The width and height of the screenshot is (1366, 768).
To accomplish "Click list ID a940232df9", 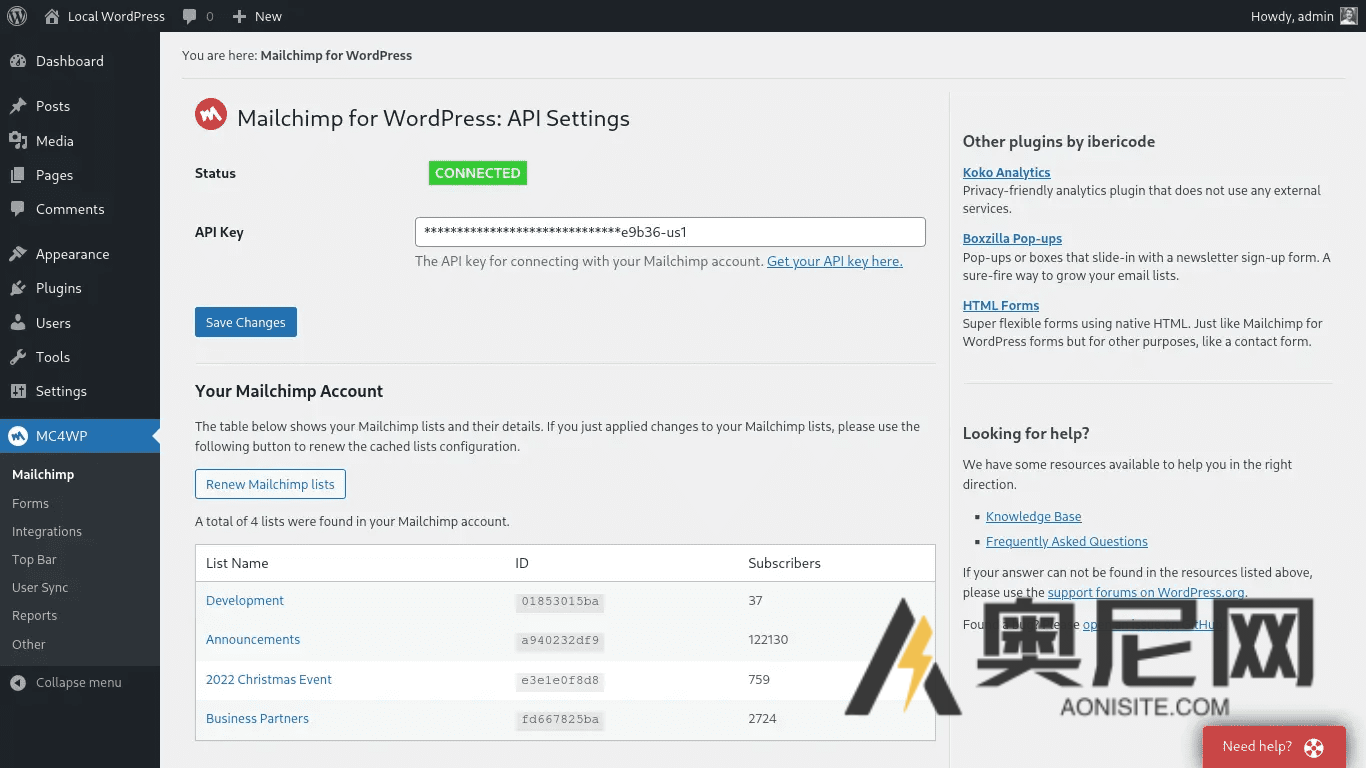I will coord(560,640).
